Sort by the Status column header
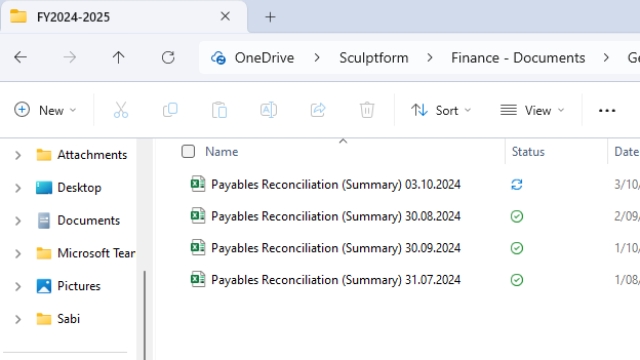Screen dimensions: 640x360 [x=528, y=151]
